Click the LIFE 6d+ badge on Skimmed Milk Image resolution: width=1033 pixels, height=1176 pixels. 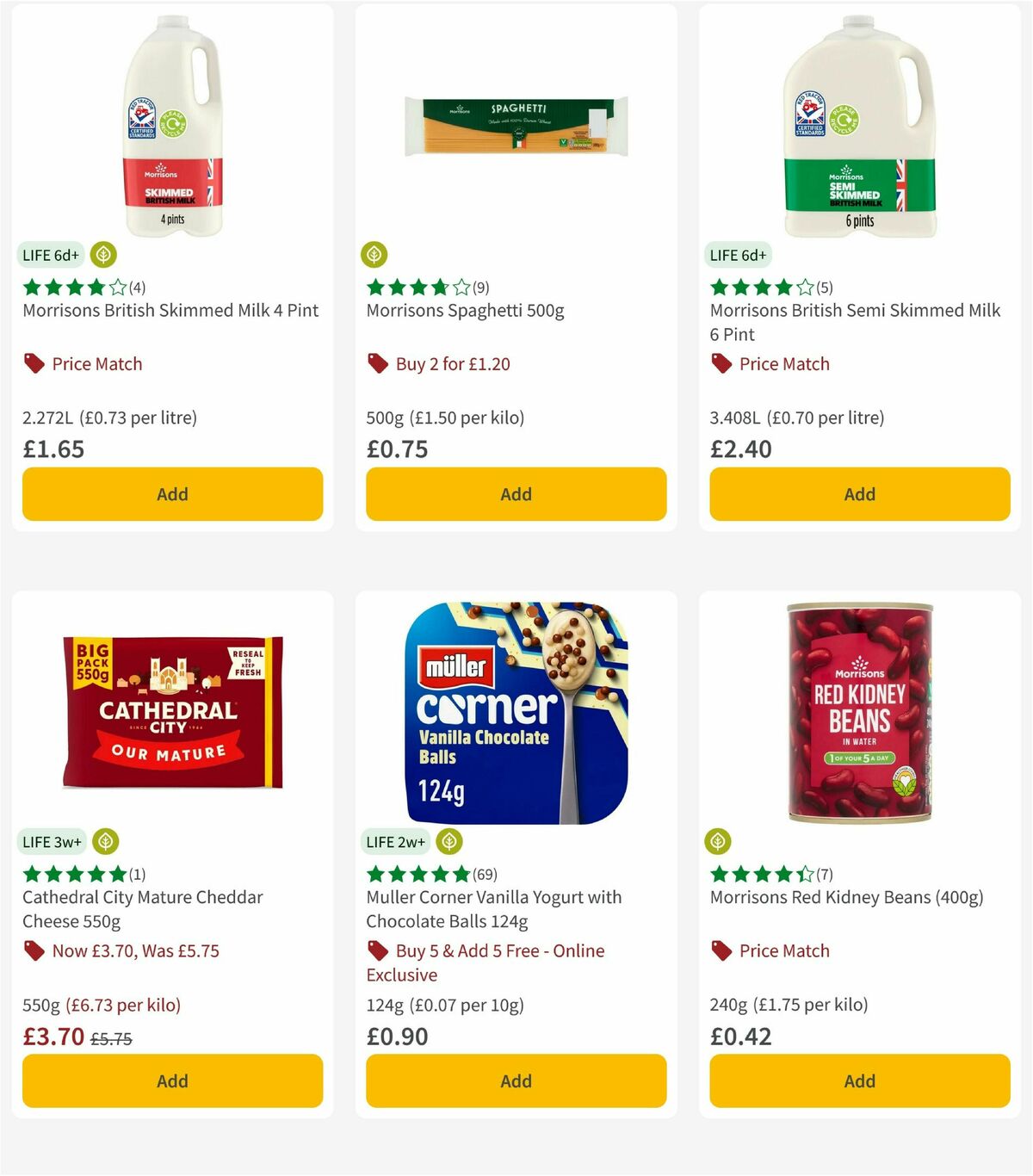click(52, 255)
